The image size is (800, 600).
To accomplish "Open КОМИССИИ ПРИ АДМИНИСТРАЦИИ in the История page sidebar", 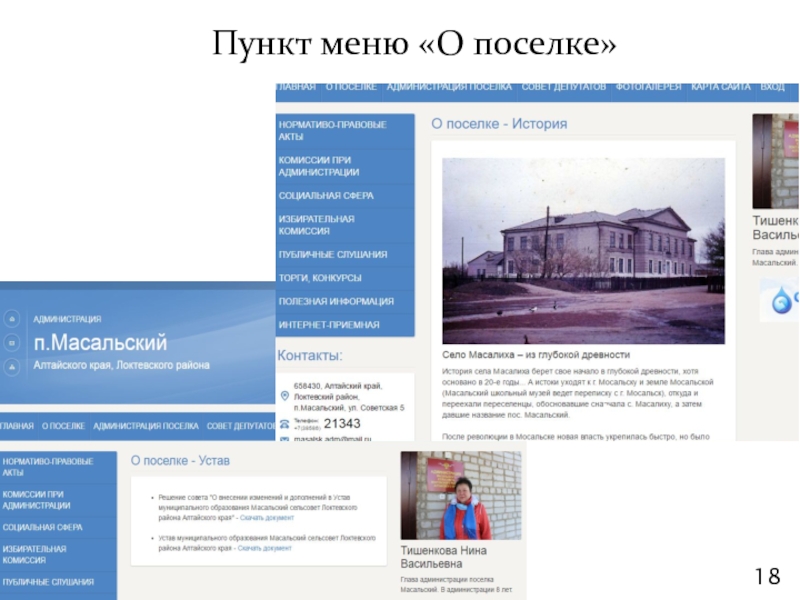I will click(x=345, y=166).
